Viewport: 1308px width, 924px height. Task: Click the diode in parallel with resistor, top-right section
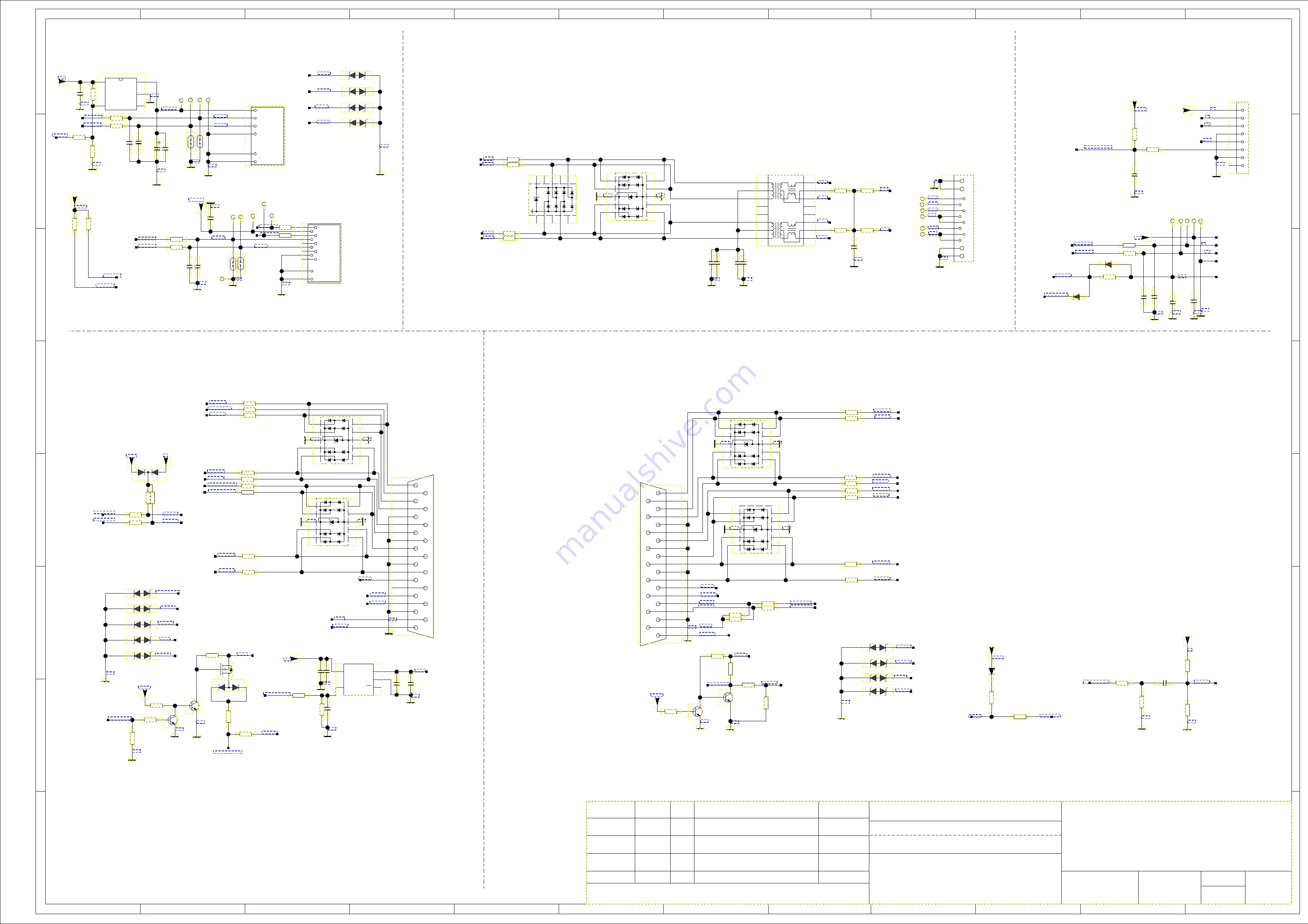[1108, 264]
